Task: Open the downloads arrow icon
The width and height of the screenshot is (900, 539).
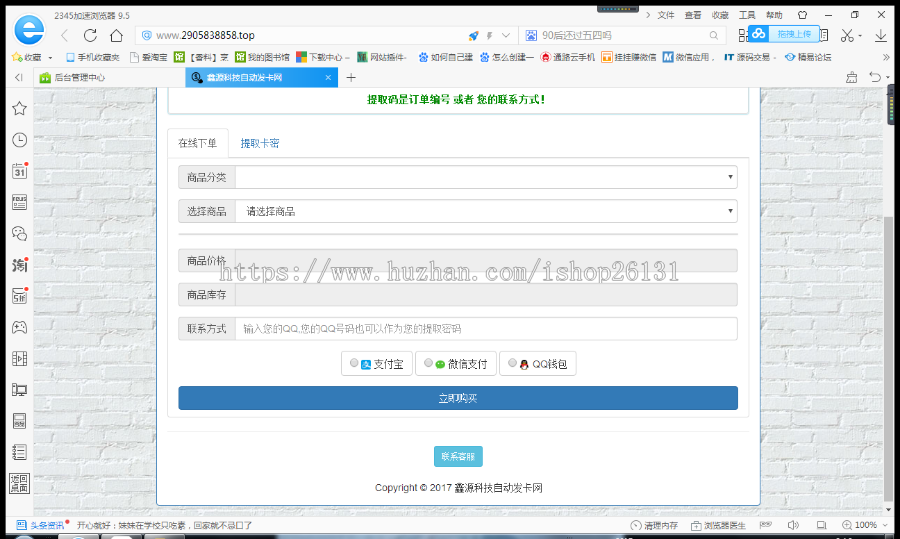Action: pos(880,36)
